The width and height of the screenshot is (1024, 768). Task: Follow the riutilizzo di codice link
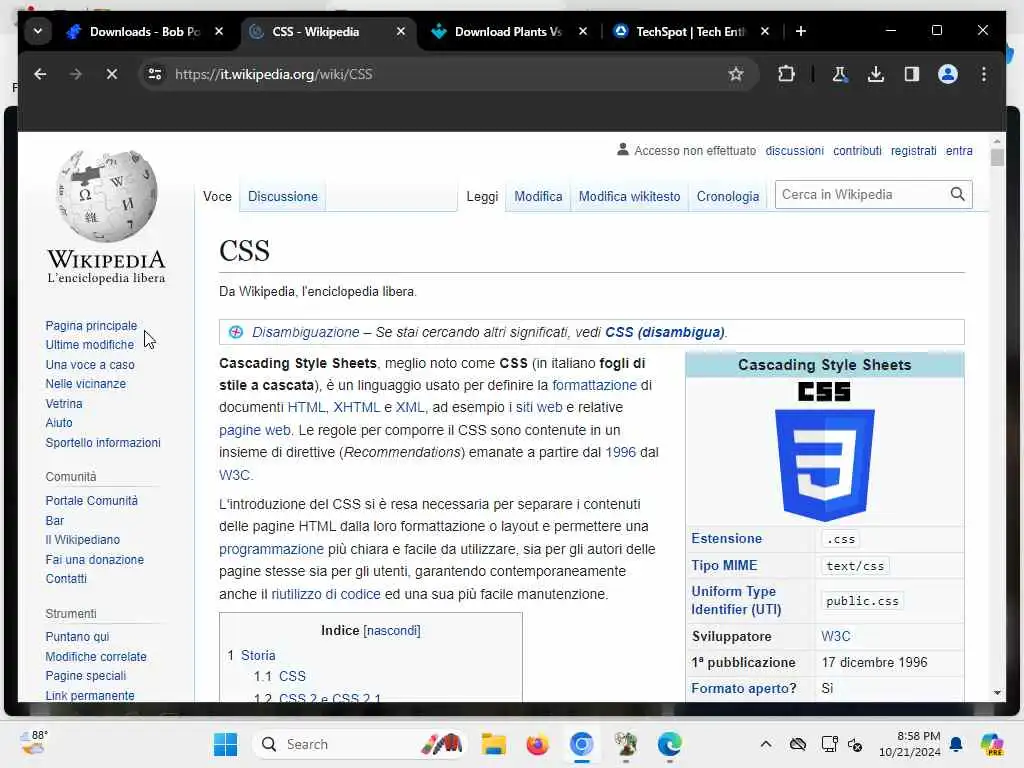pyautogui.click(x=326, y=594)
